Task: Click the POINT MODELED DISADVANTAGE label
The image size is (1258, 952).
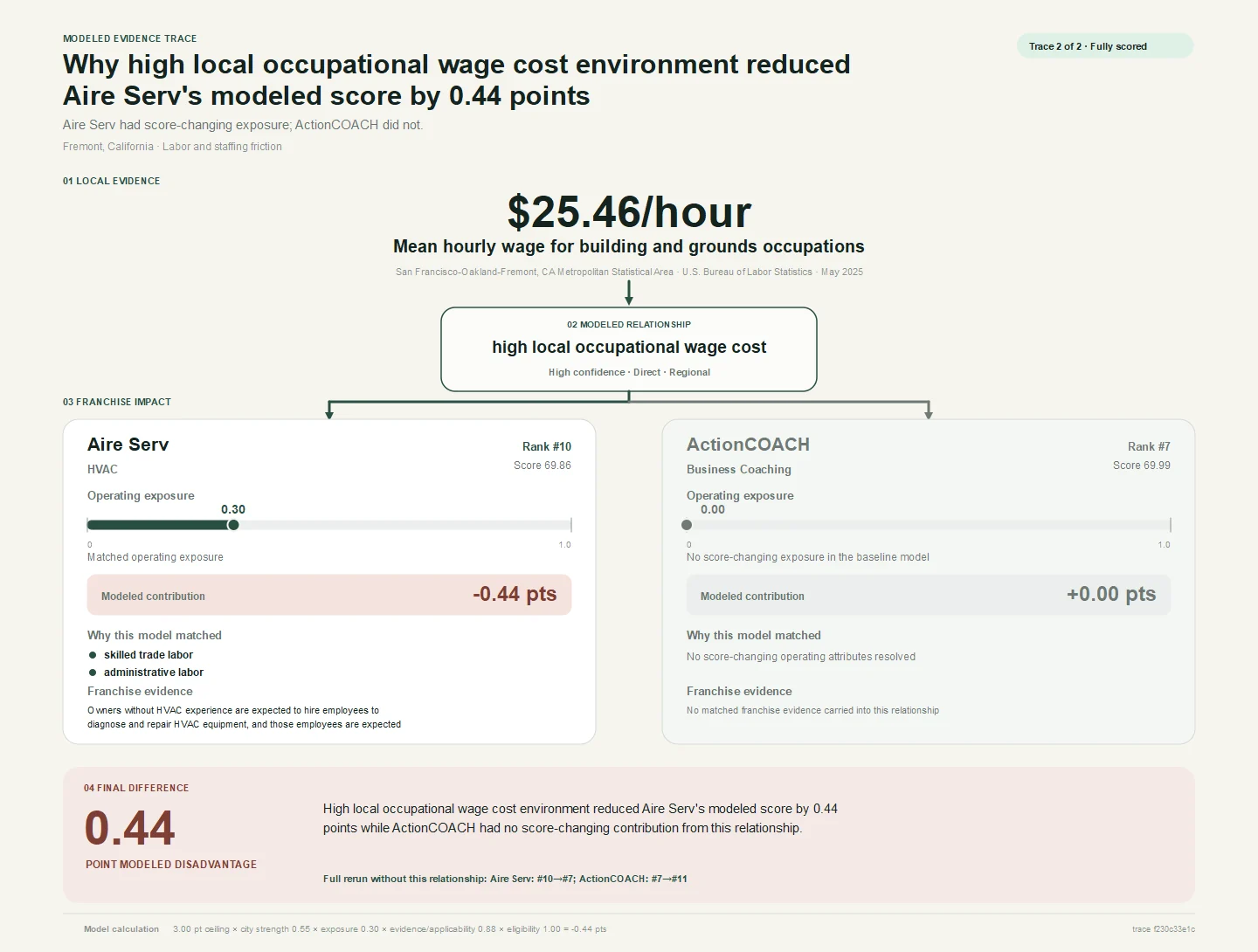Action: 171,864
